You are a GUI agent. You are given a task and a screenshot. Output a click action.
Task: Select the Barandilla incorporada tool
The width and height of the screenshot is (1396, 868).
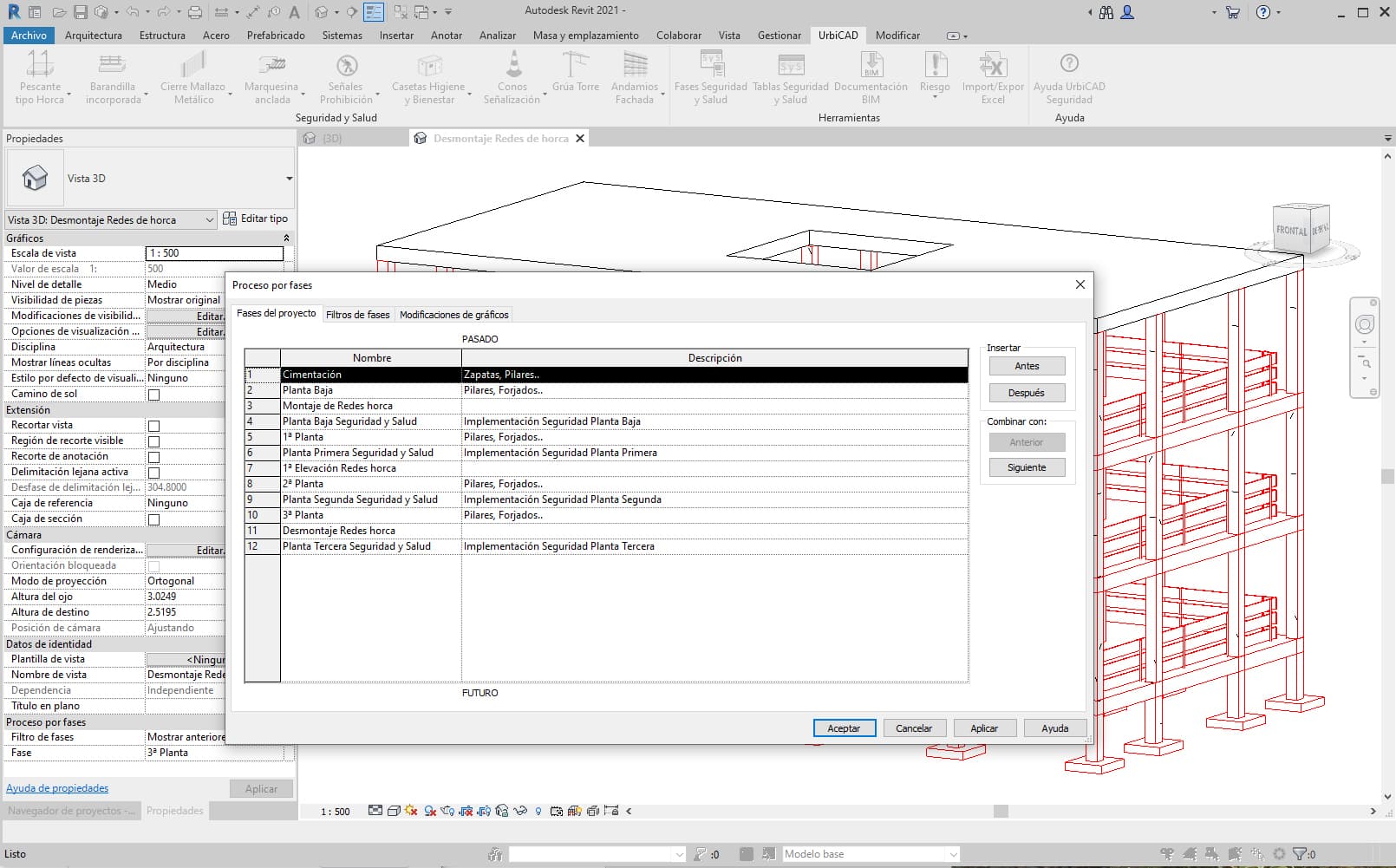click(x=113, y=77)
